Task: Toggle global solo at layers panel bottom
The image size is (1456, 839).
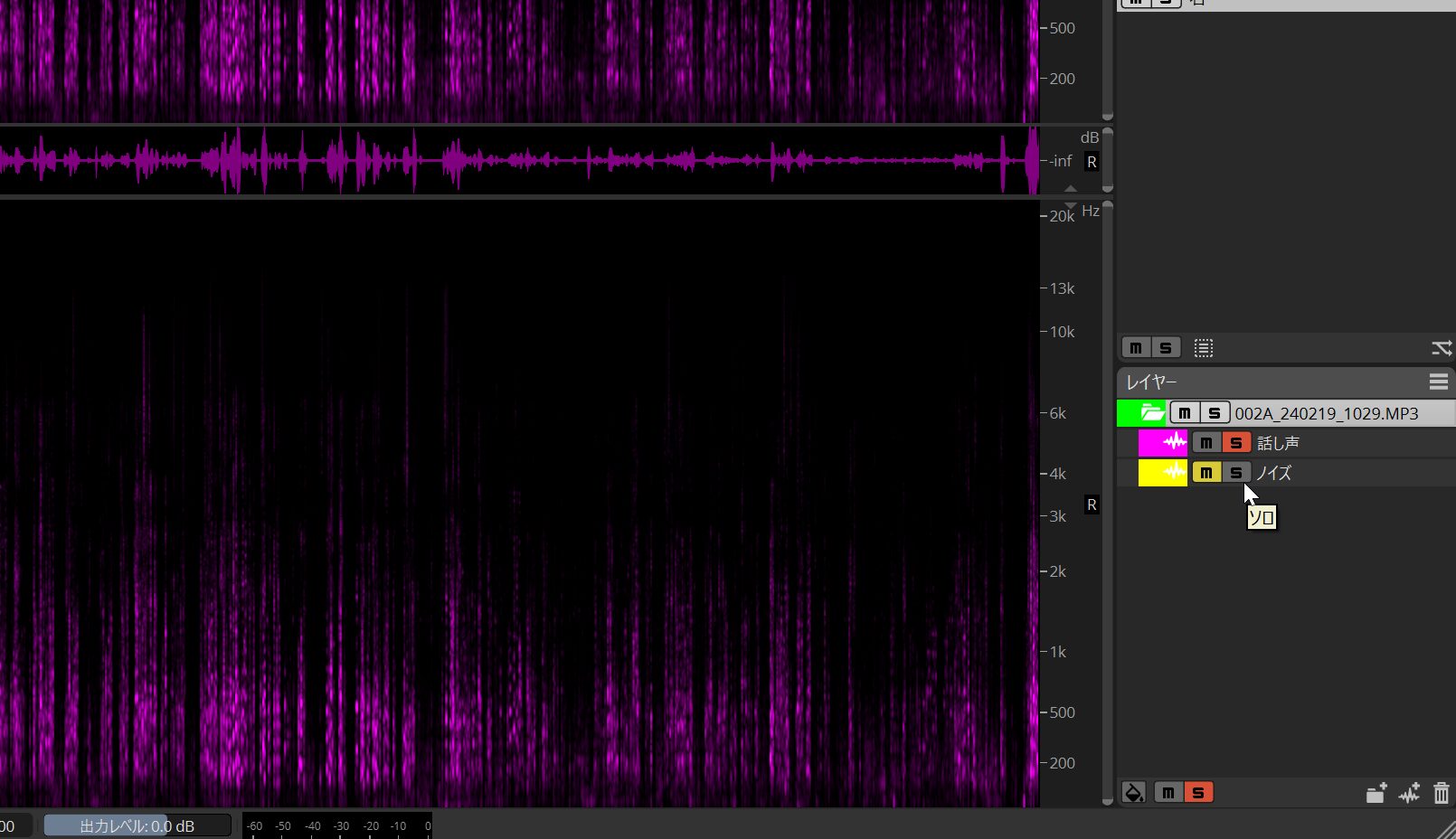Action: [x=1198, y=793]
